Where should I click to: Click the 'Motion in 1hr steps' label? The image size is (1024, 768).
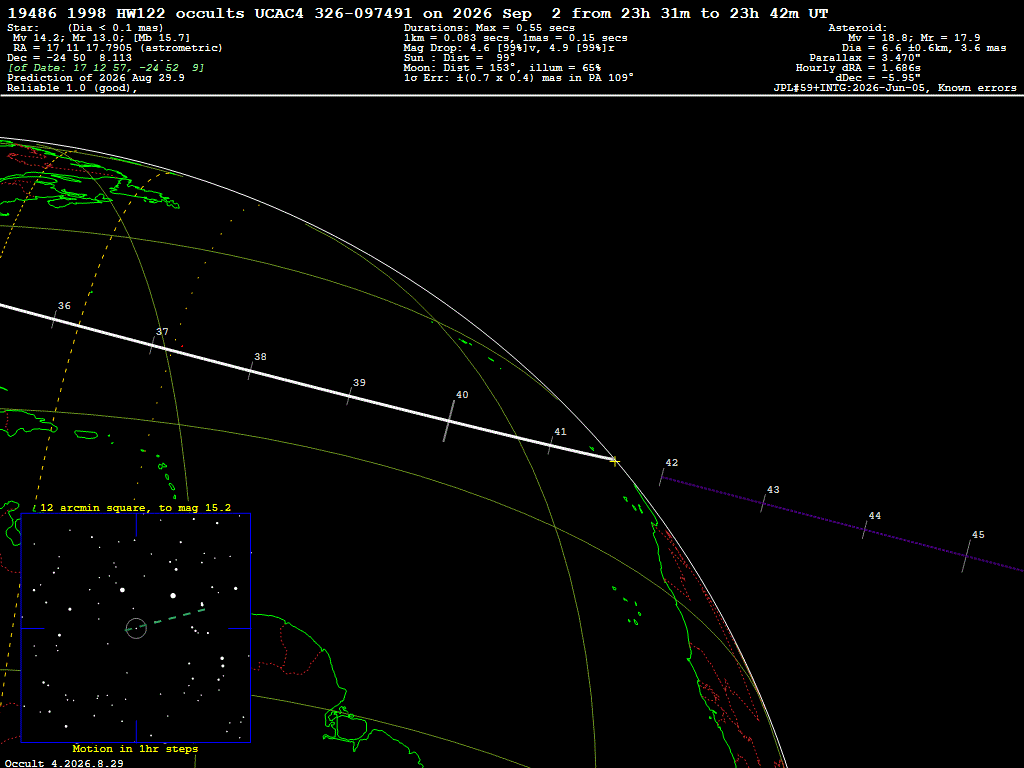click(135, 748)
